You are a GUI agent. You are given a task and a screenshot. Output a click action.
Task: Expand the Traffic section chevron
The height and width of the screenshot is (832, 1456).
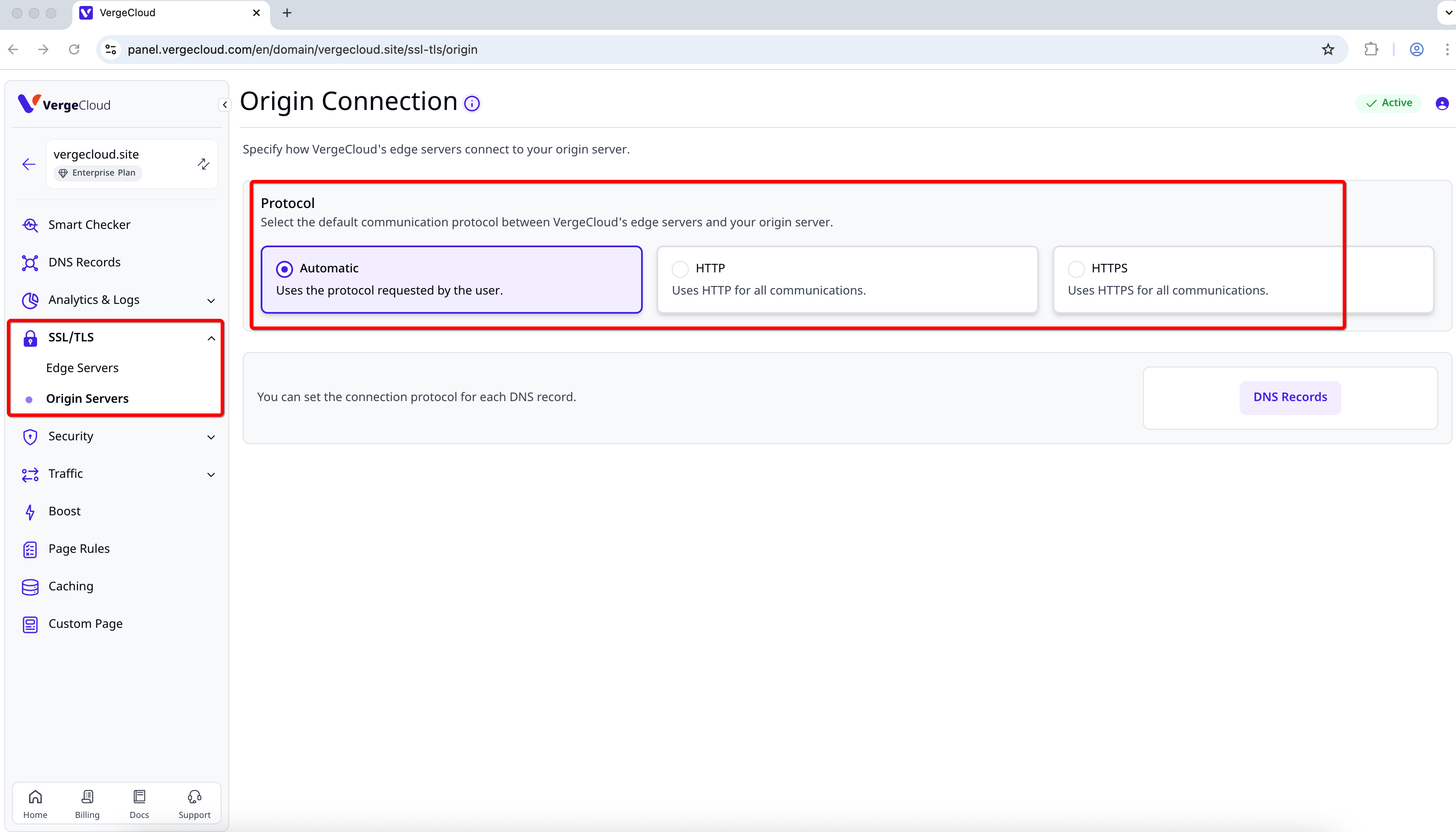coord(211,475)
